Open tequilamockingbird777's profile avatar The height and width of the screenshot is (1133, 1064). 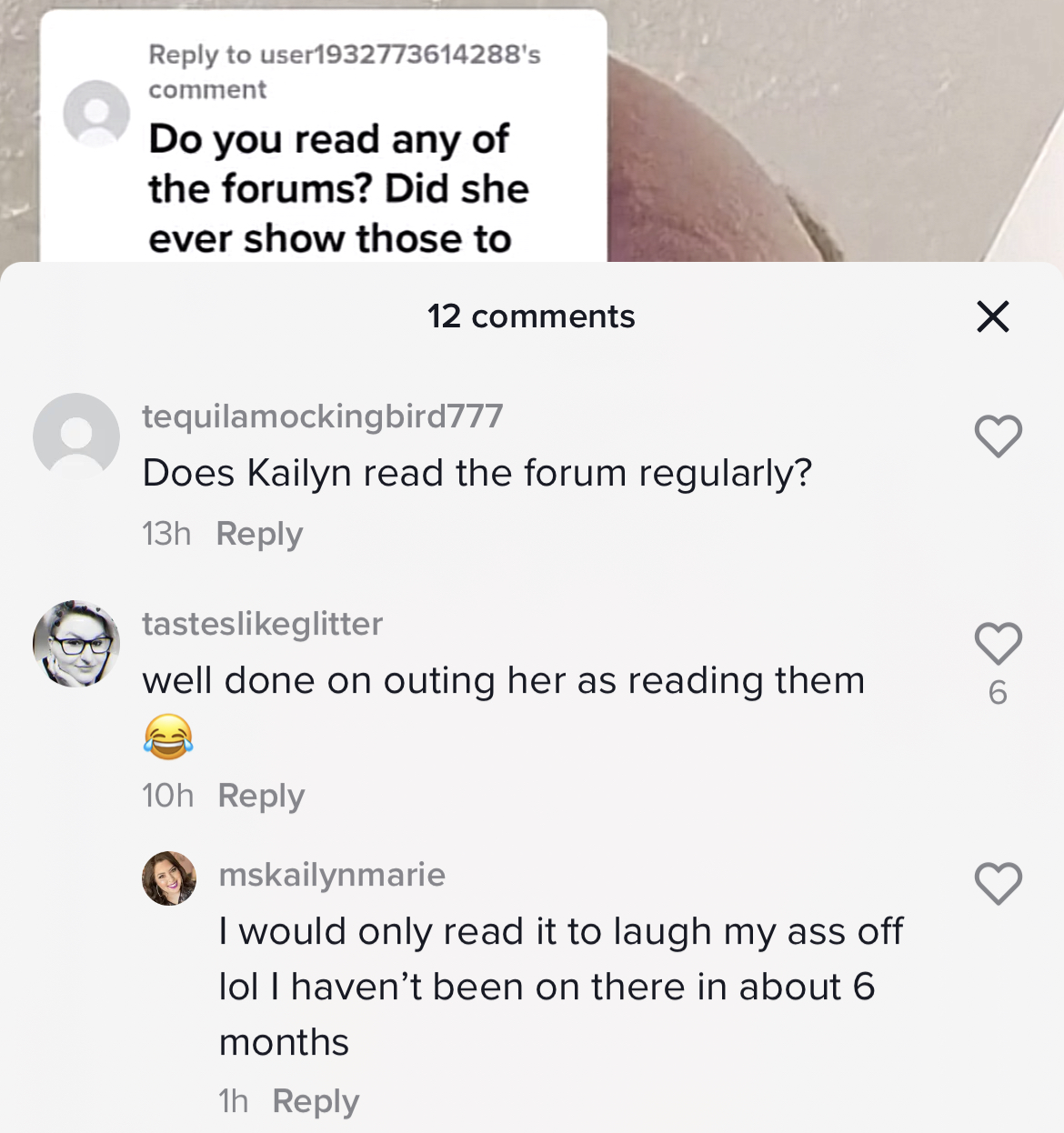click(76, 436)
